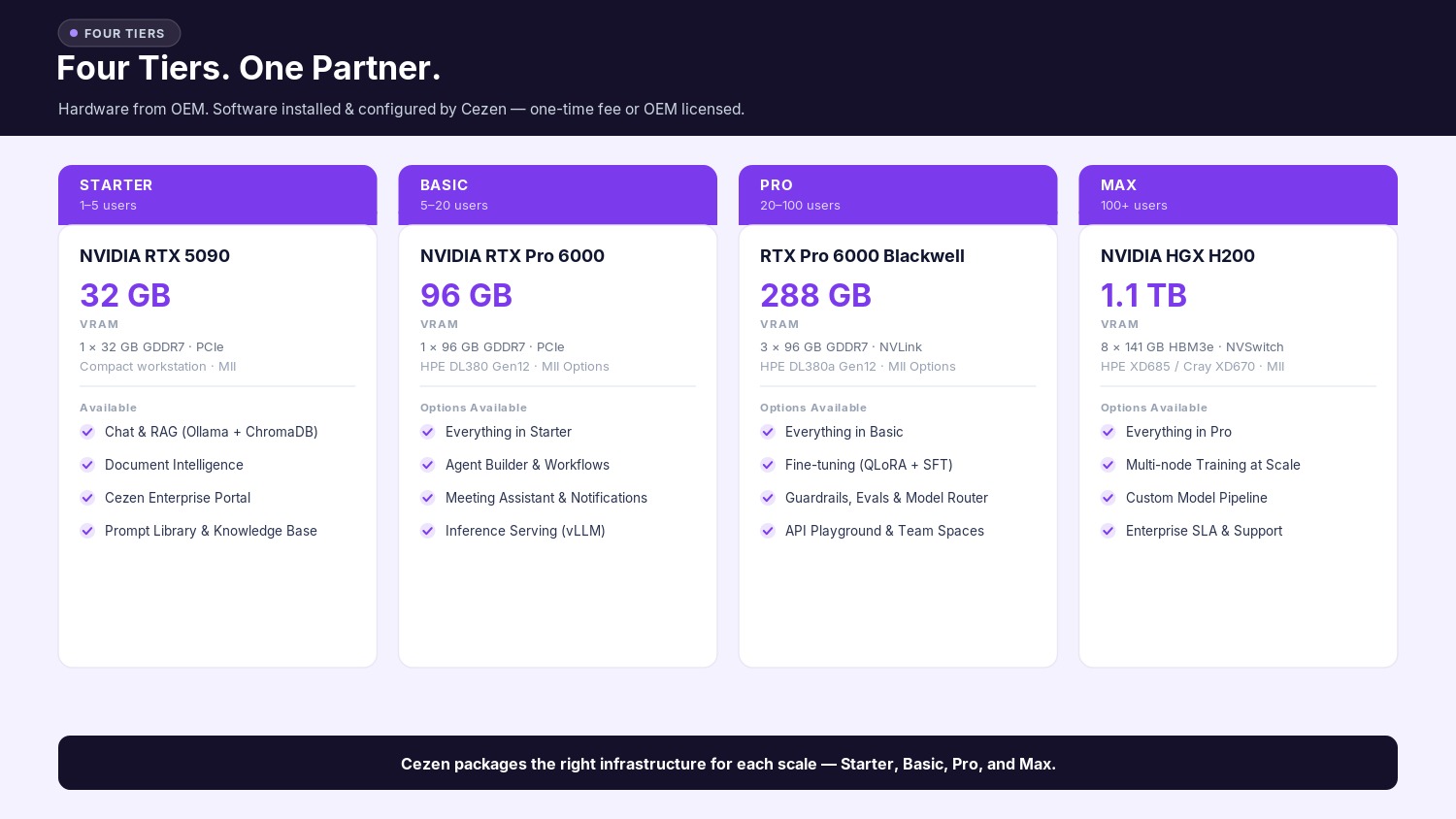Image resolution: width=1456 pixels, height=819 pixels.
Task: Select the checkmark next to Custom Model Pipeline
Action: pos(1109,498)
